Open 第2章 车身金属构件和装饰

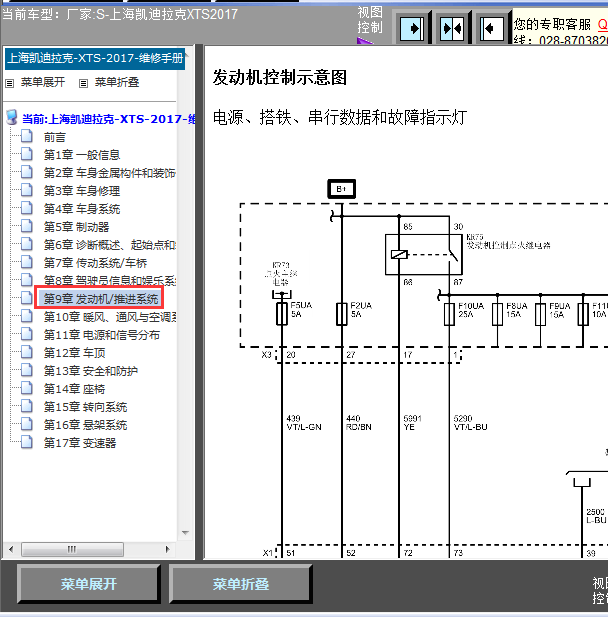tap(109, 173)
